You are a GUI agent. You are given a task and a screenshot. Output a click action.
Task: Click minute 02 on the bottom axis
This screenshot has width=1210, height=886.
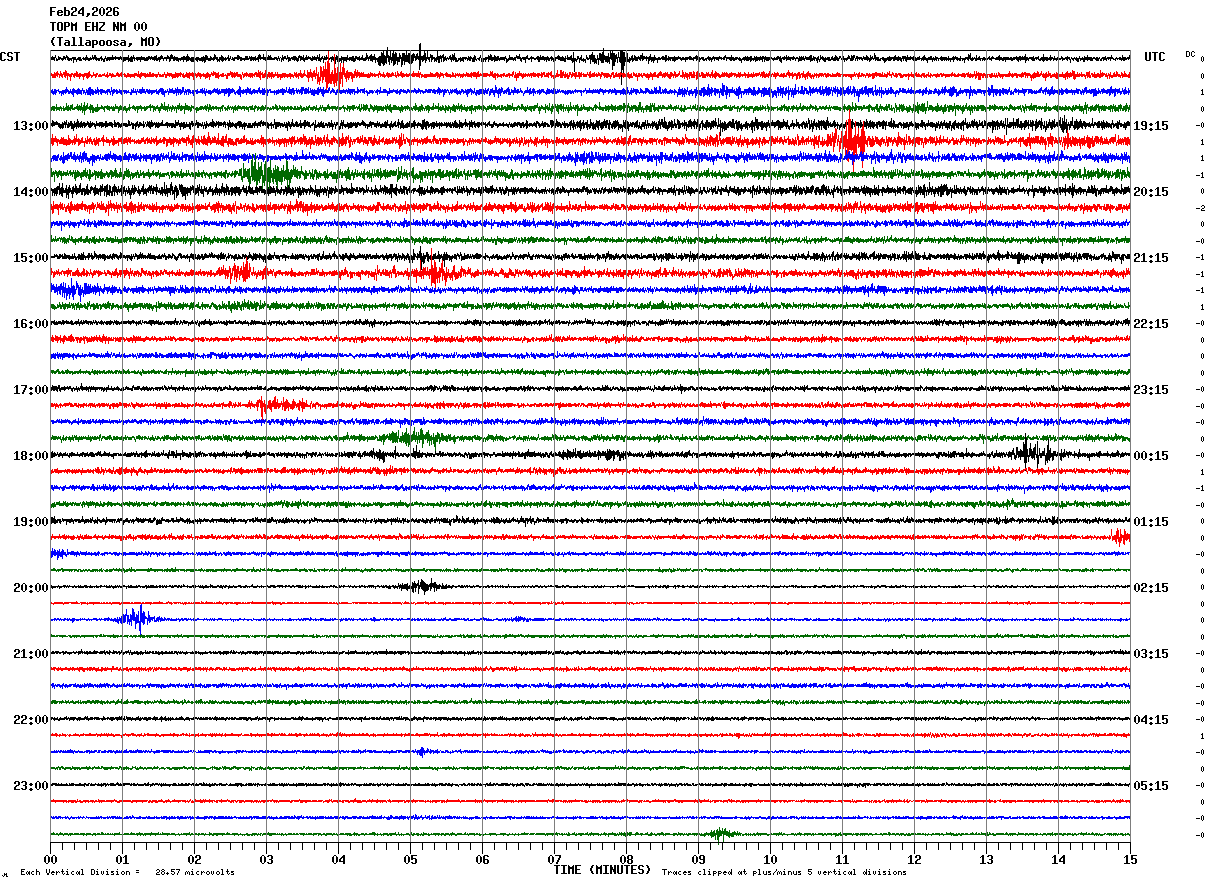coord(194,859)
